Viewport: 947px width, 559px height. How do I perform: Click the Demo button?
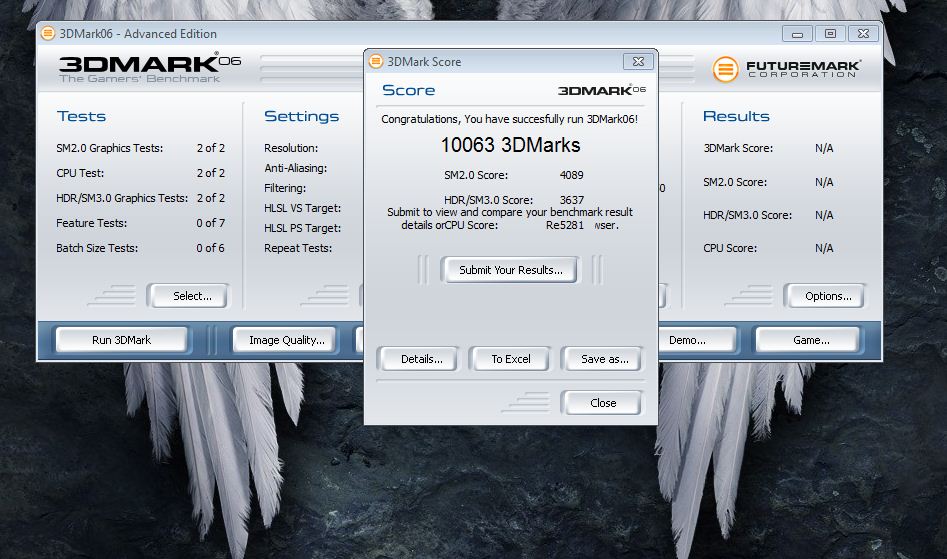(696, 340)
